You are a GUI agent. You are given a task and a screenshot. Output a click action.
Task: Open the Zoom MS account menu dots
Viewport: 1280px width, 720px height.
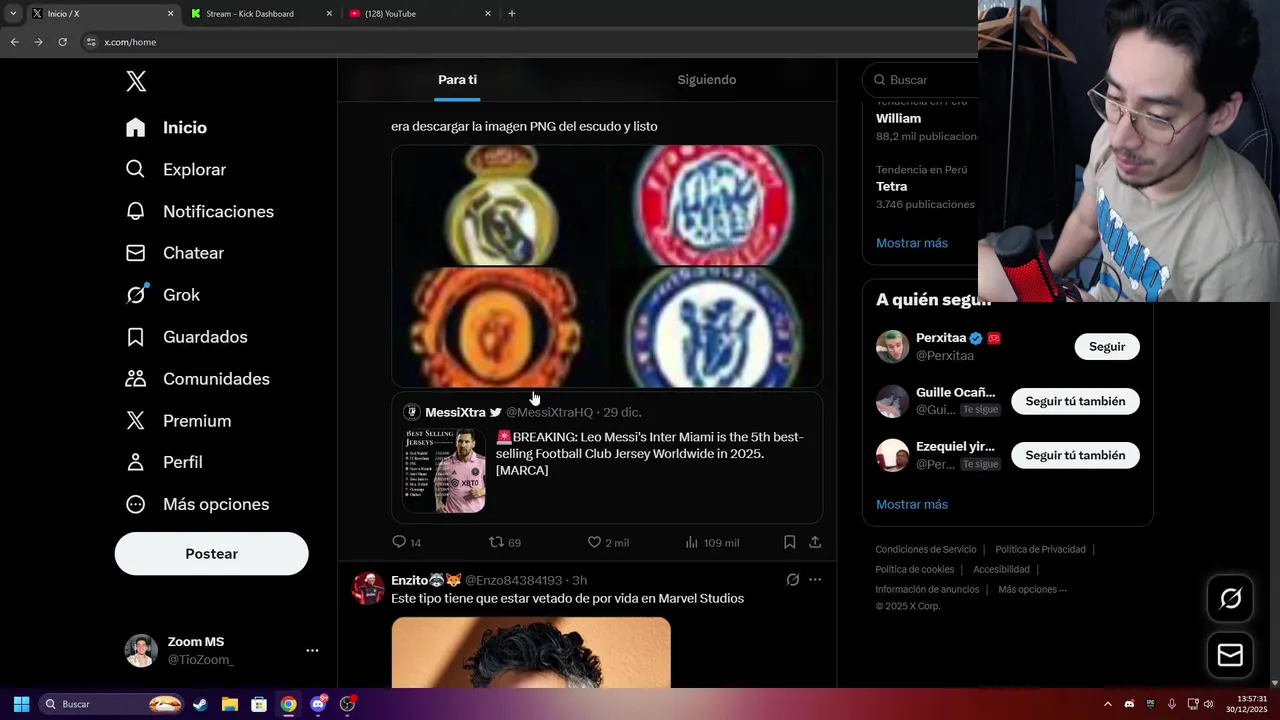pos(312,650)
